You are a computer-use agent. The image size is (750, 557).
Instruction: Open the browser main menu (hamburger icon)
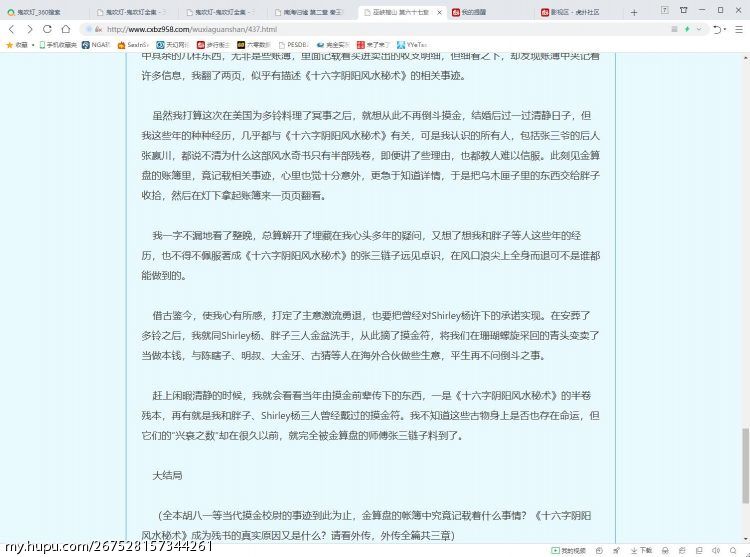[x=739, y=30]
